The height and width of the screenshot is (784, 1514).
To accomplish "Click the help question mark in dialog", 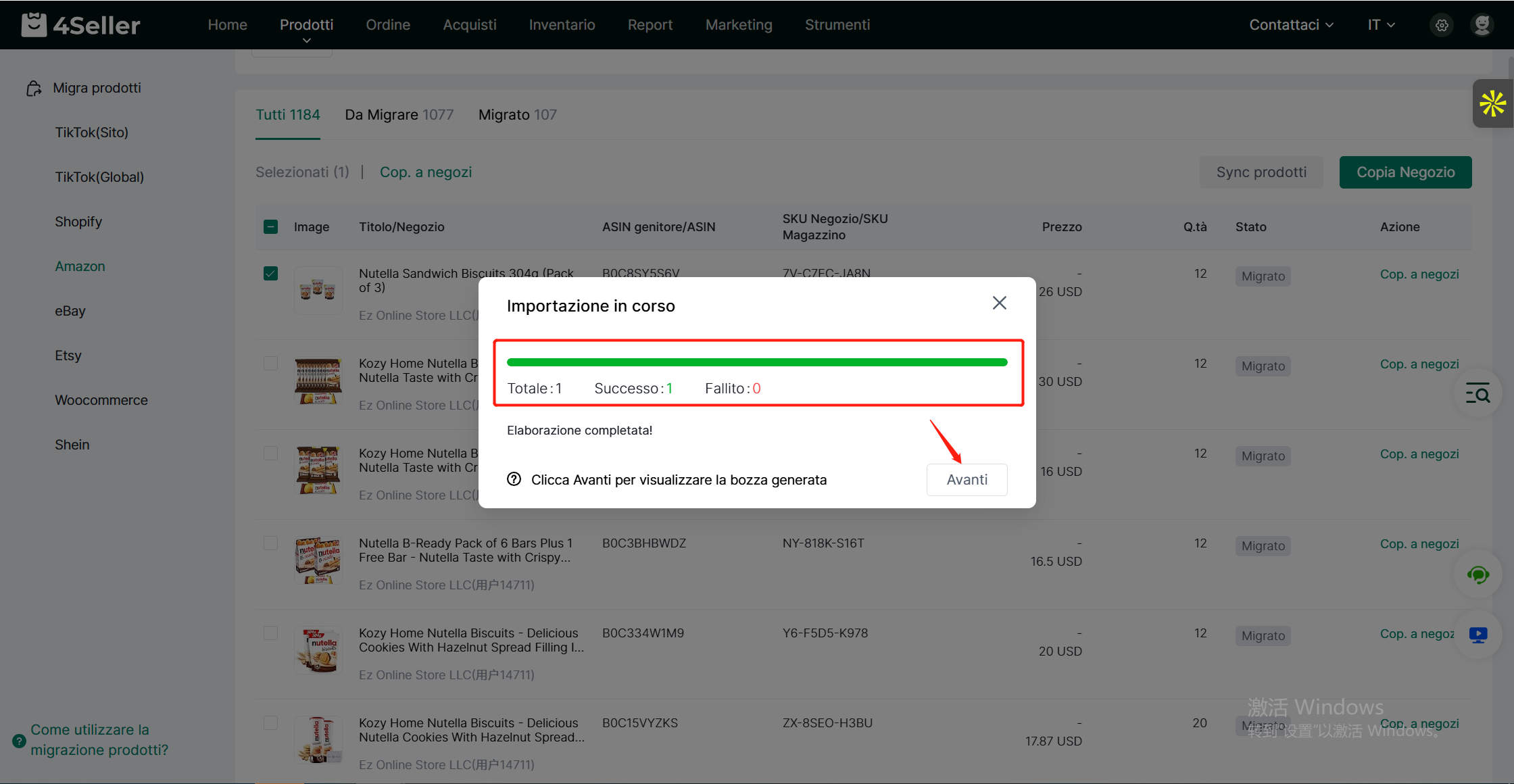I will coord(514,479).
